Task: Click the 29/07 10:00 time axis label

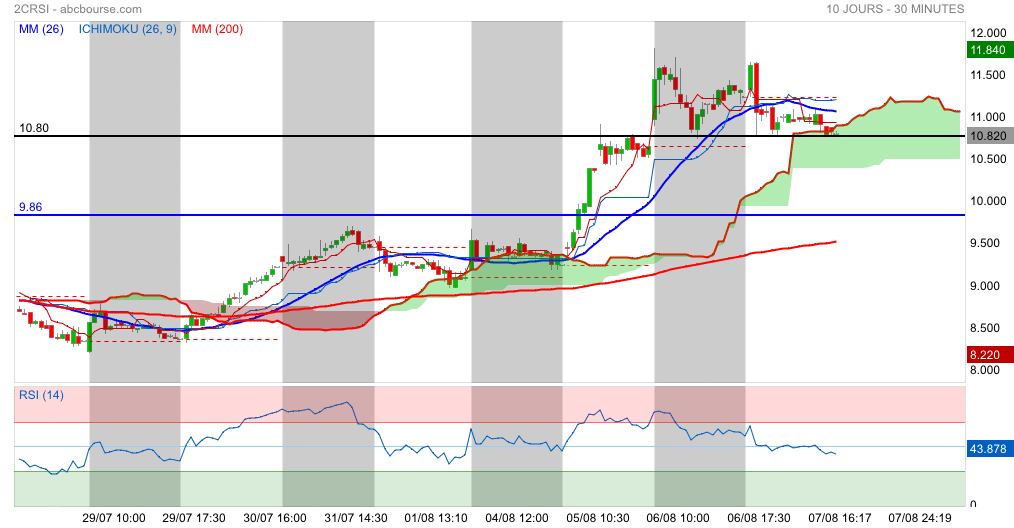Action: [x=114, y=518]
